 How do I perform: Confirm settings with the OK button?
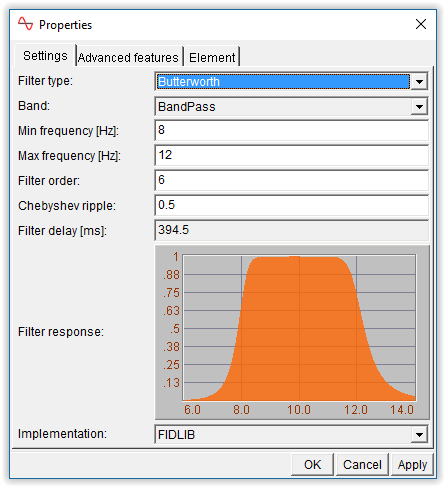(312, 464)
